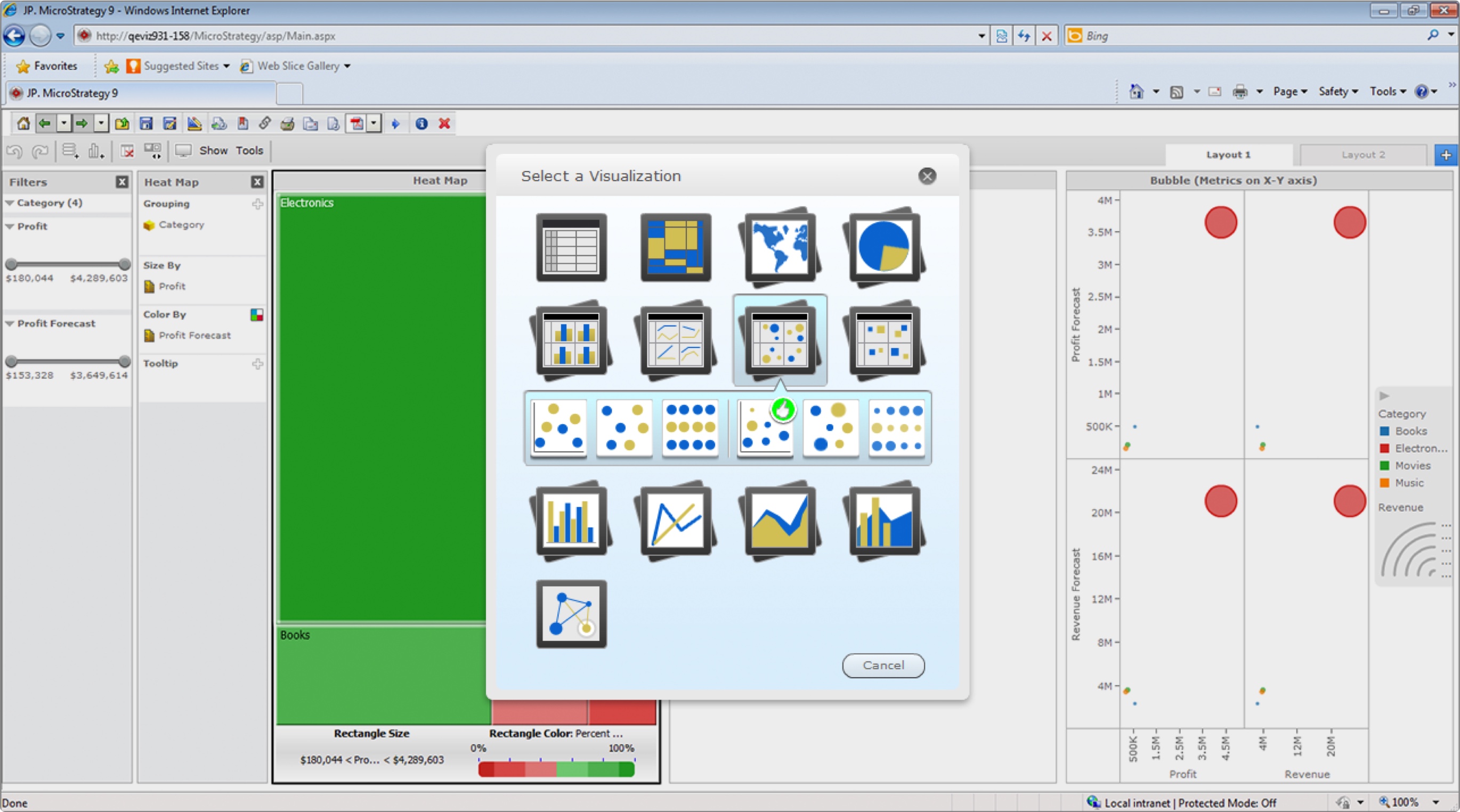Click the Favorites button
1460x812 pixels.
47,66
